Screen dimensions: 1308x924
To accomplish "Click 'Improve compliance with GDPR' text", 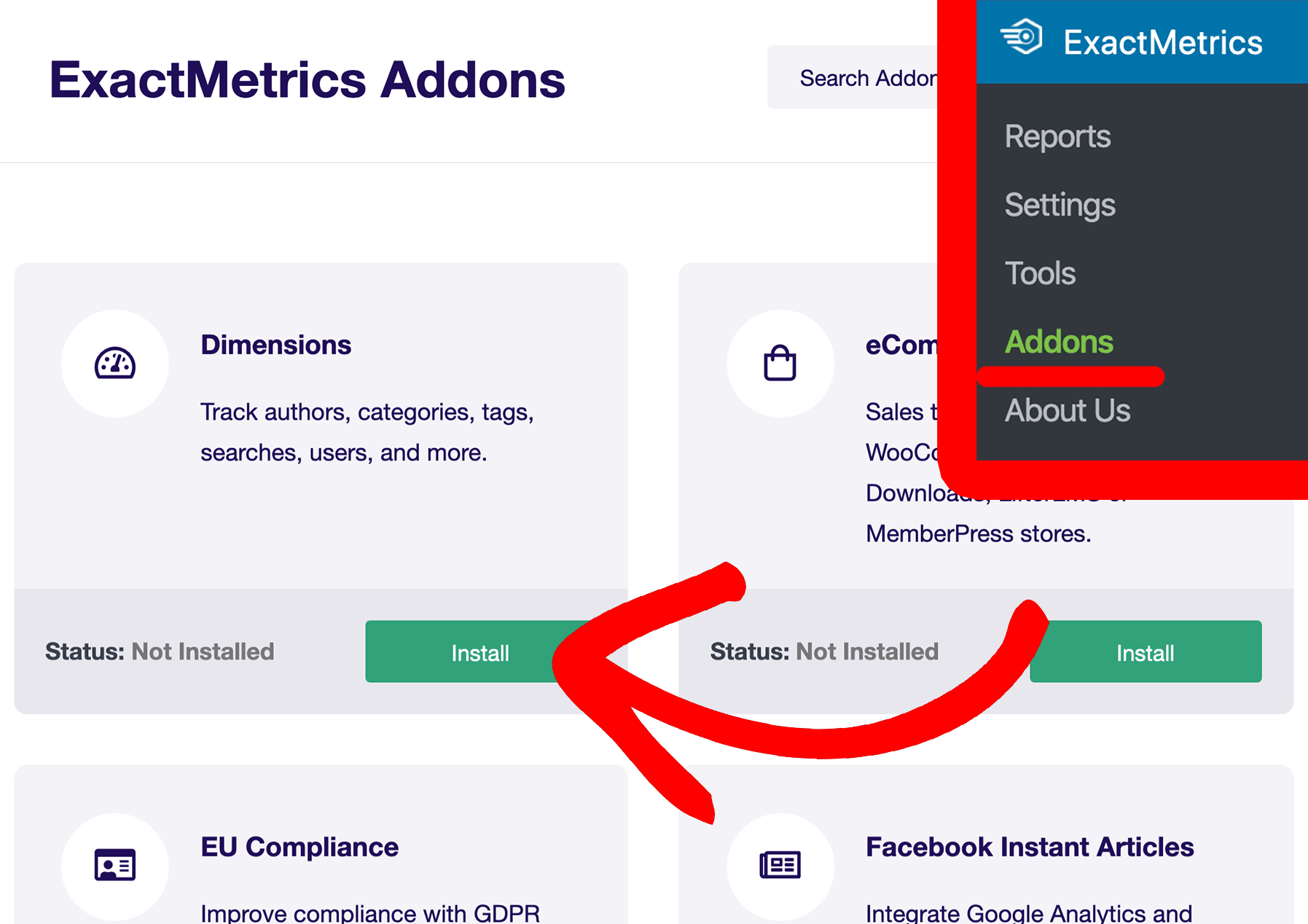I will click(x=370, y=912).
